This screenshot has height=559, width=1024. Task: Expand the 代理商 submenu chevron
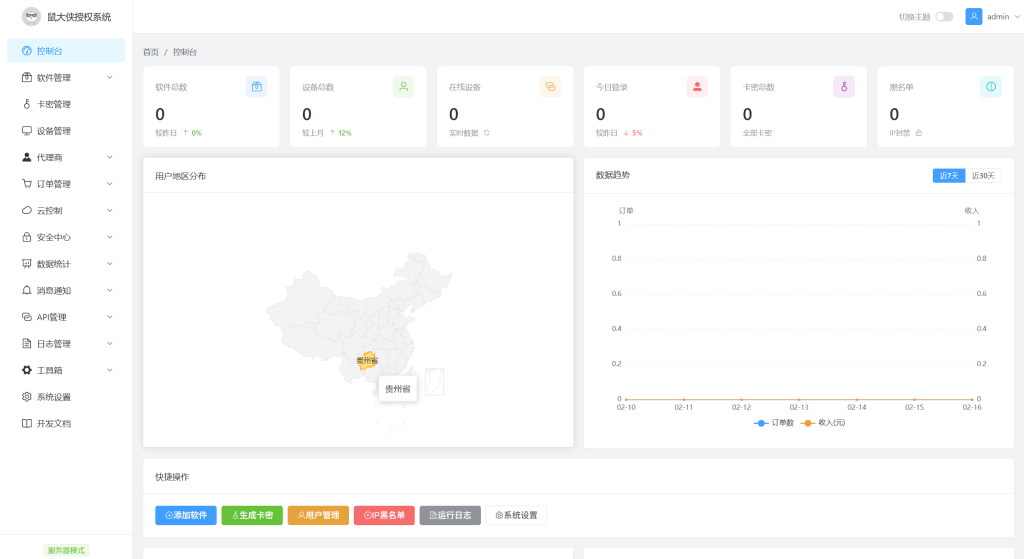(x=110, y=157)
